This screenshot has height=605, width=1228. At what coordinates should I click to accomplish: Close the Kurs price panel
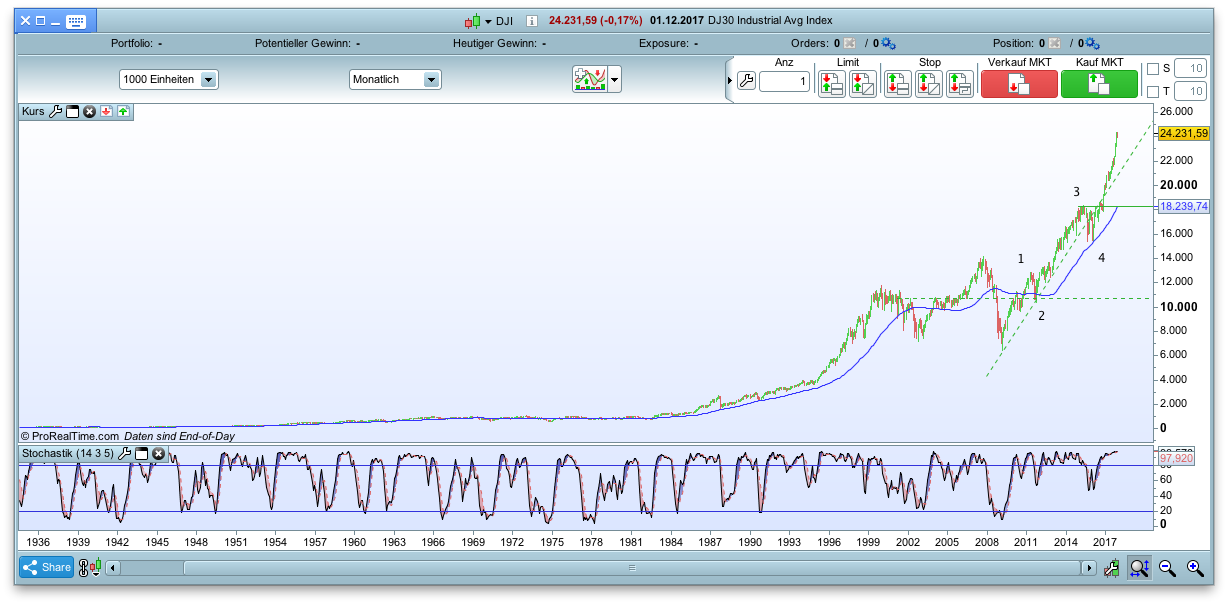(89, 112)
